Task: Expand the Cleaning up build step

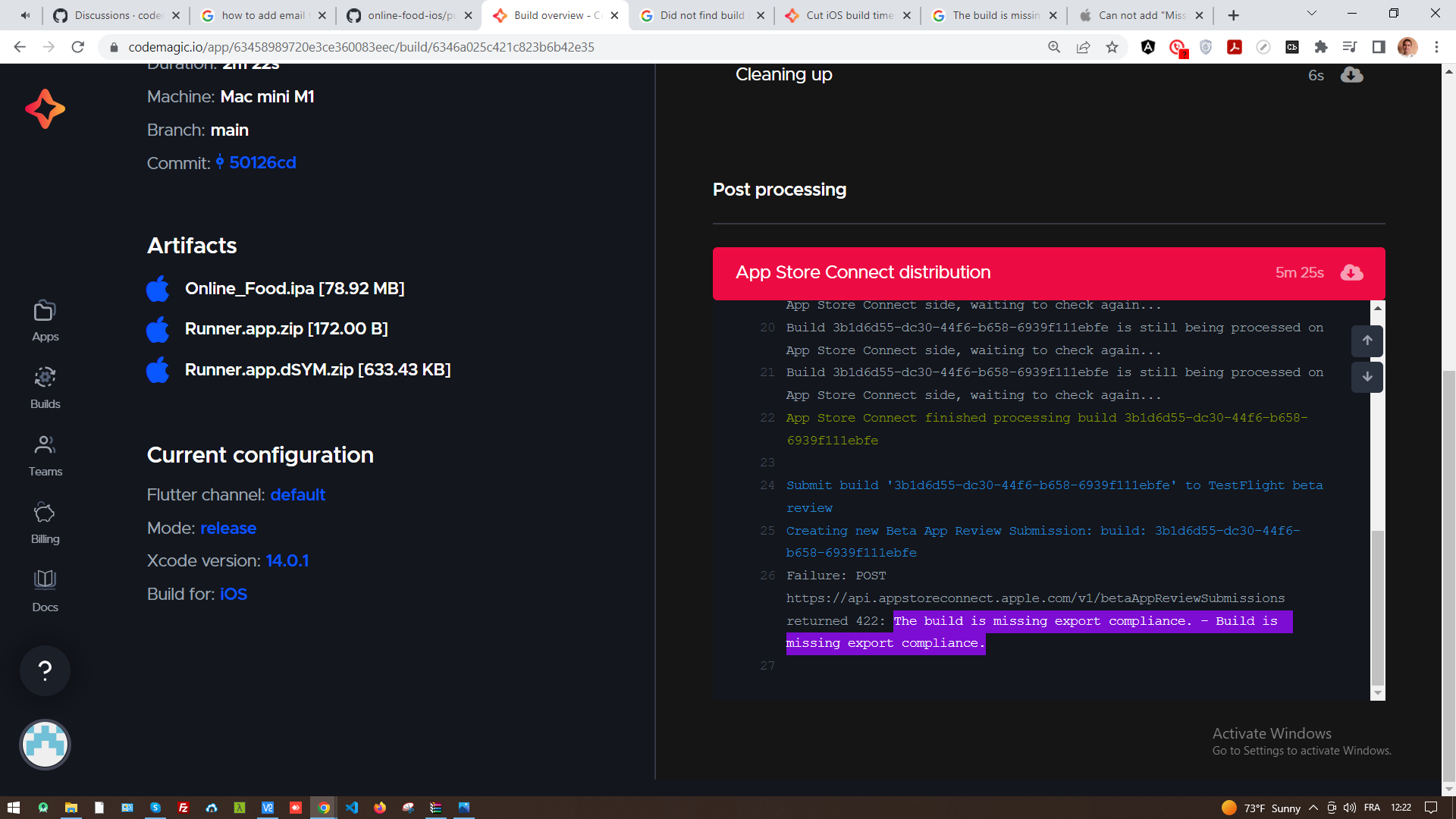Action: (x=783, y=74)
